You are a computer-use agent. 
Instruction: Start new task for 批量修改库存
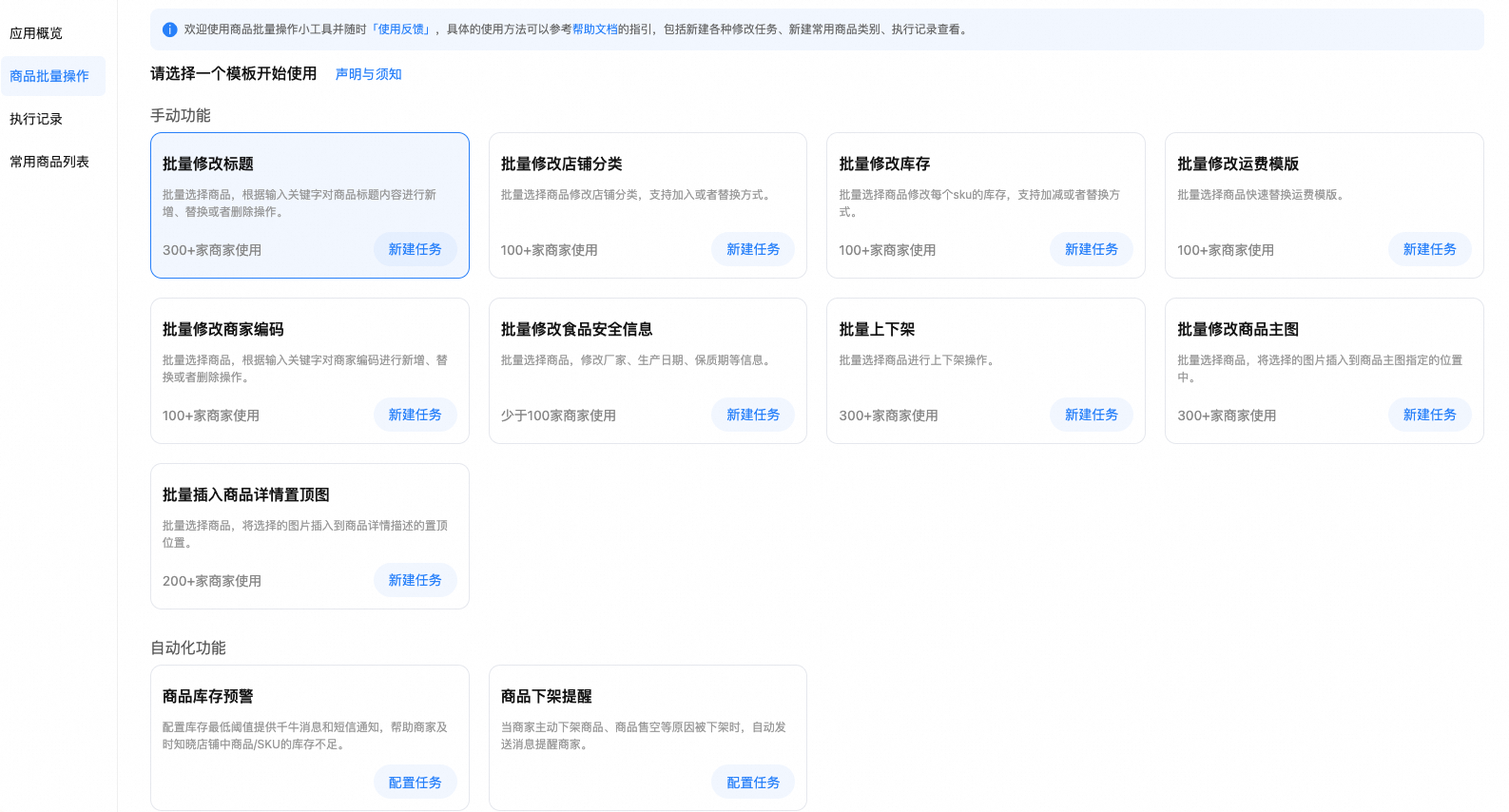tap(1091, 249)
